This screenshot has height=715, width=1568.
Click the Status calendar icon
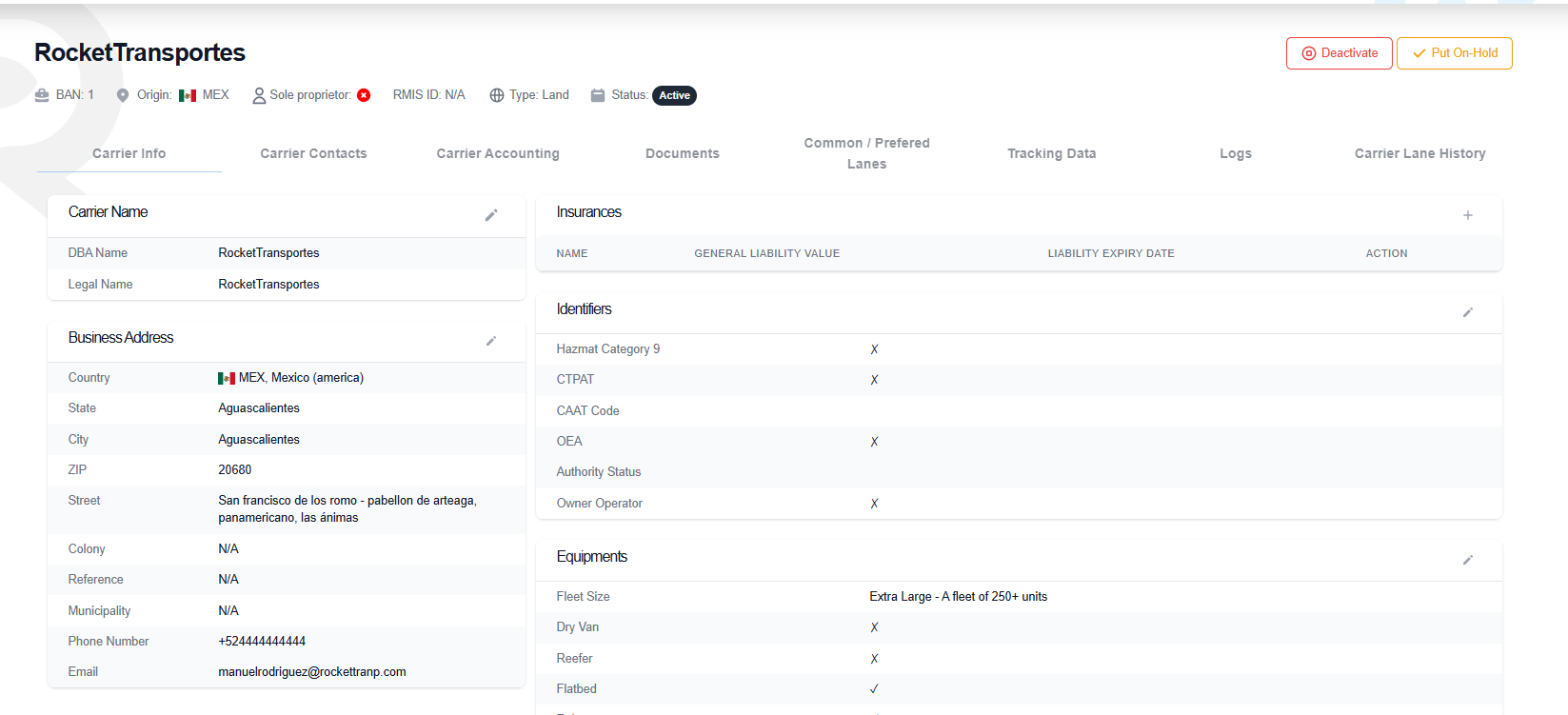point(598,95)
